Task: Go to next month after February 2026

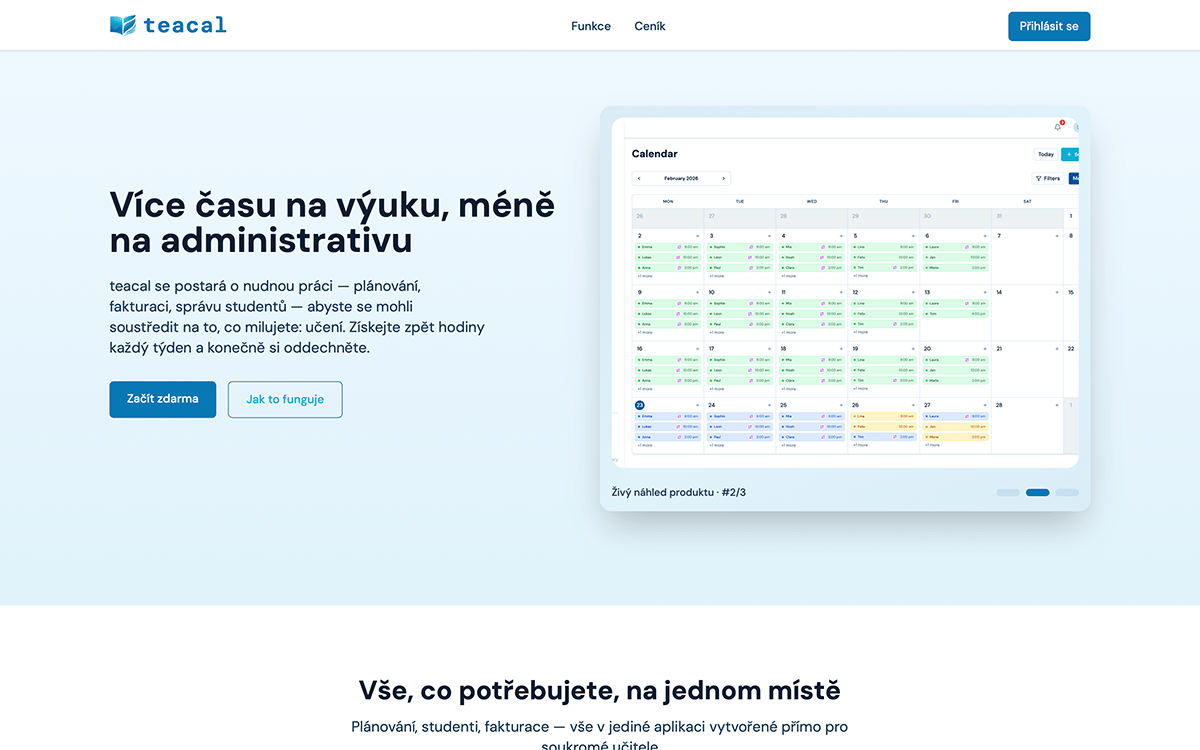Action: point(723,179)
